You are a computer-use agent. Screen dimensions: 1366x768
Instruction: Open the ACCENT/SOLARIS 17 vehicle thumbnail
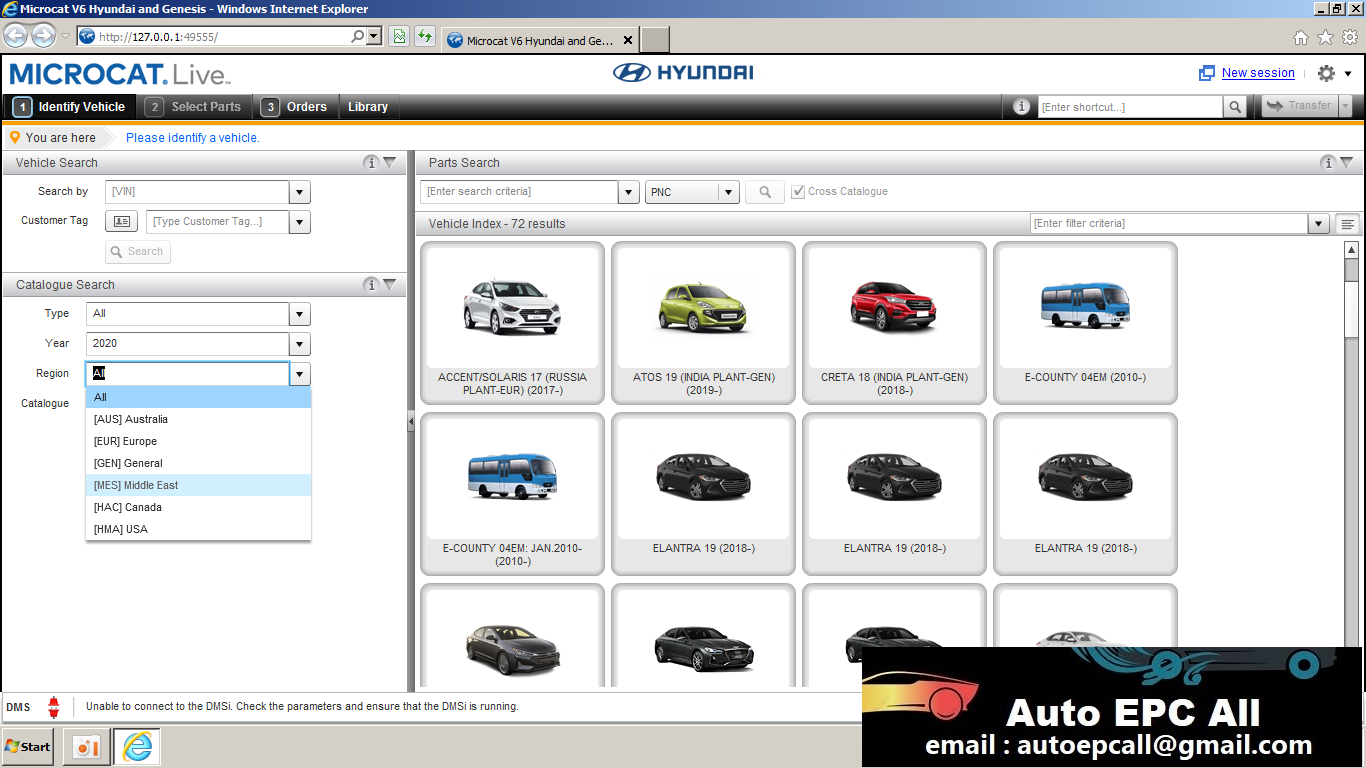pos(512,322)
